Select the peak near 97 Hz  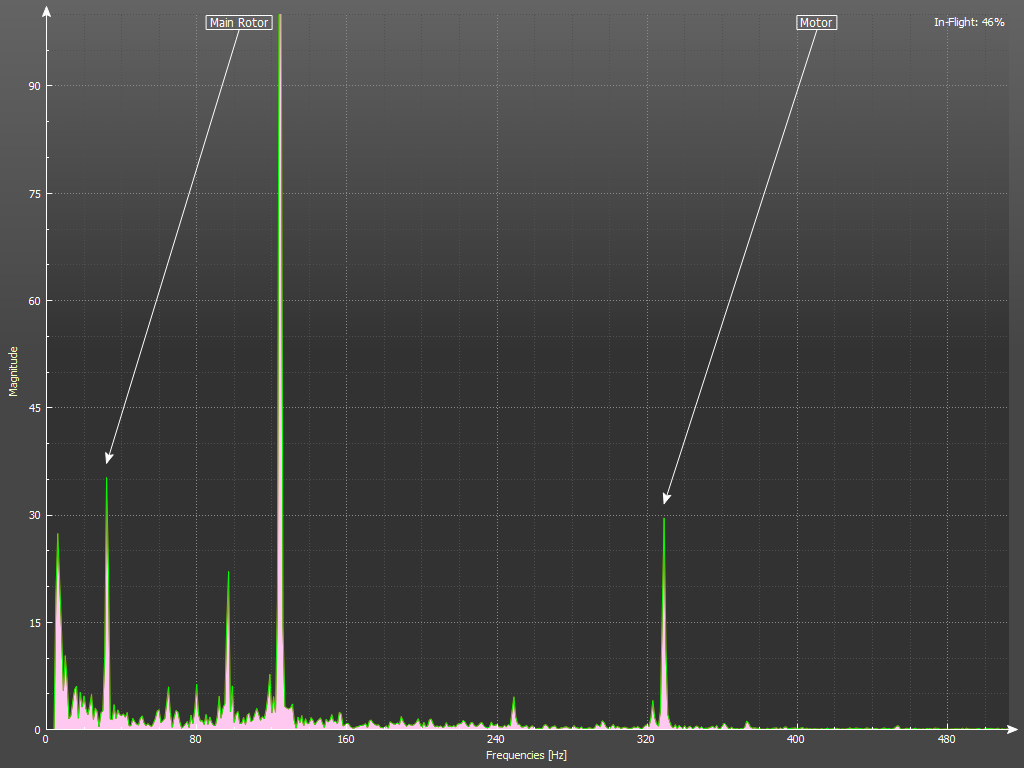(228, 573)
